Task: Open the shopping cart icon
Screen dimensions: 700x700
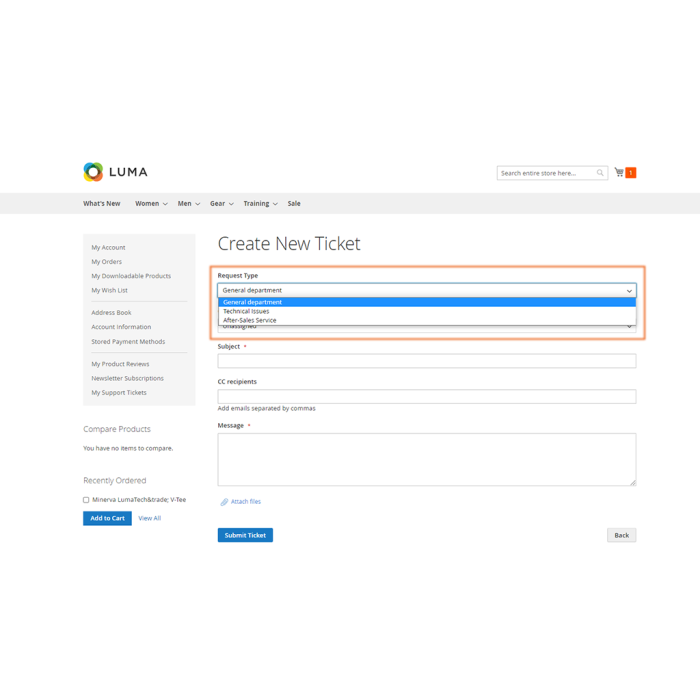Action: 619,173
